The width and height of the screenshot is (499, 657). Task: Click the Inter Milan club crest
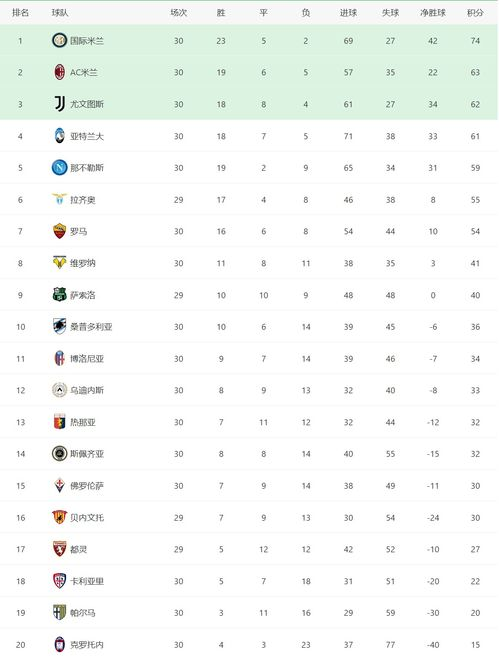tap(59, 40)
